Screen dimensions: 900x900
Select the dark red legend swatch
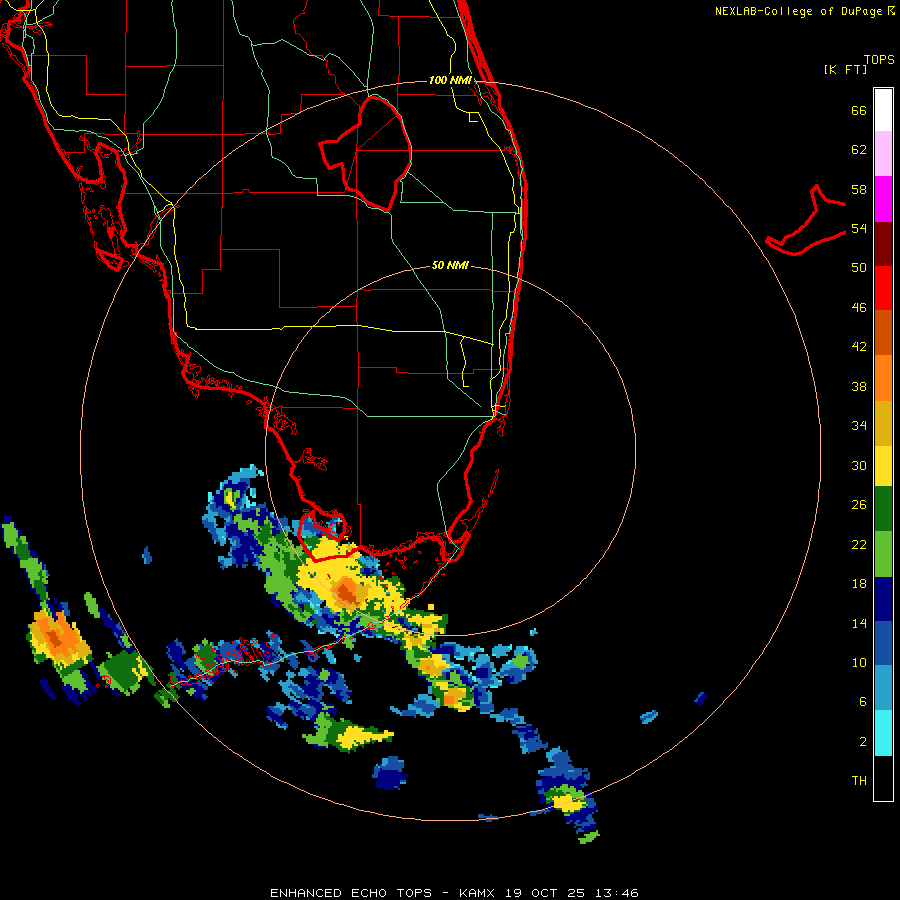pyautogui.click(x=883, y=244)
